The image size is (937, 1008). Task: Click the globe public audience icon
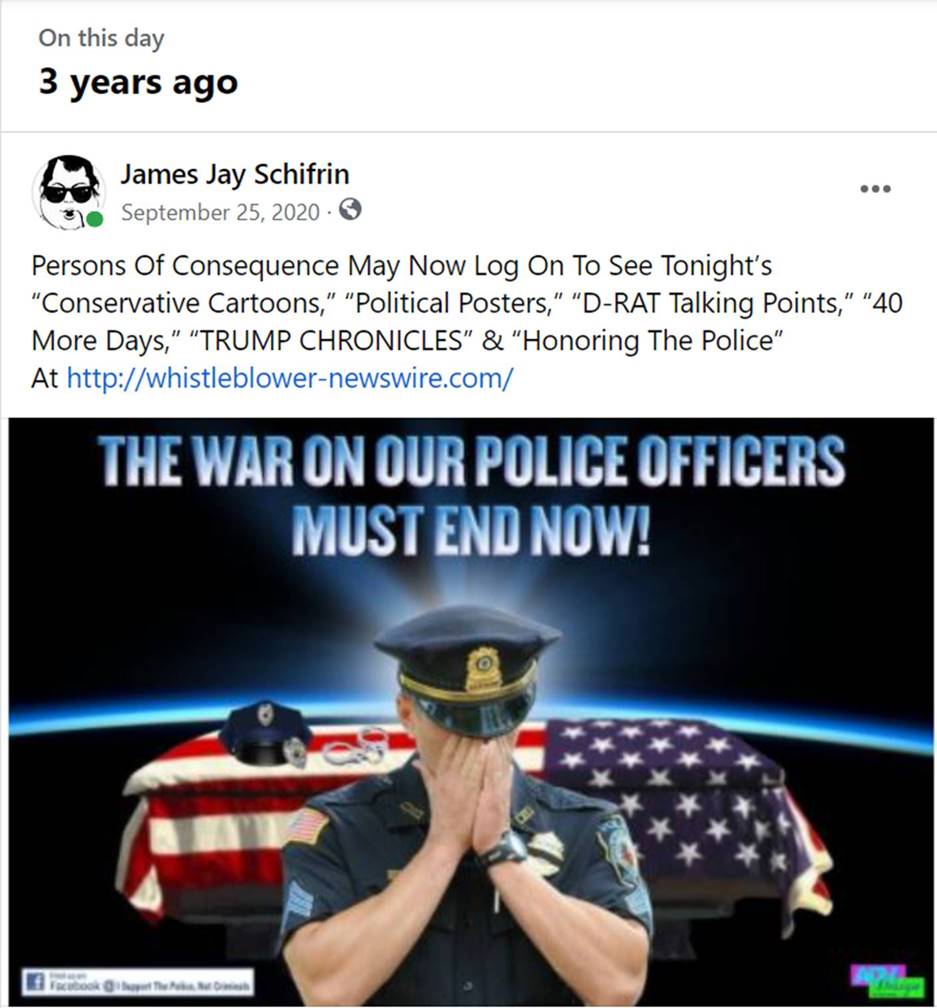click(350, 210)
